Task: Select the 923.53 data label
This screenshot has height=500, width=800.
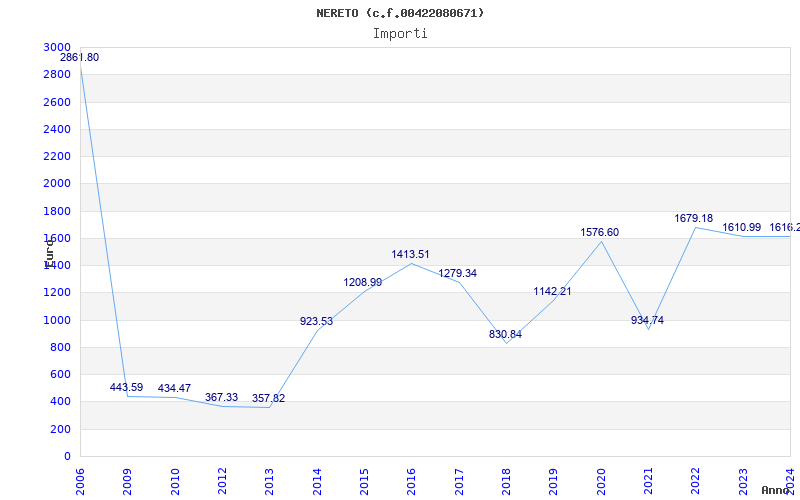Action: click(316, 321)
